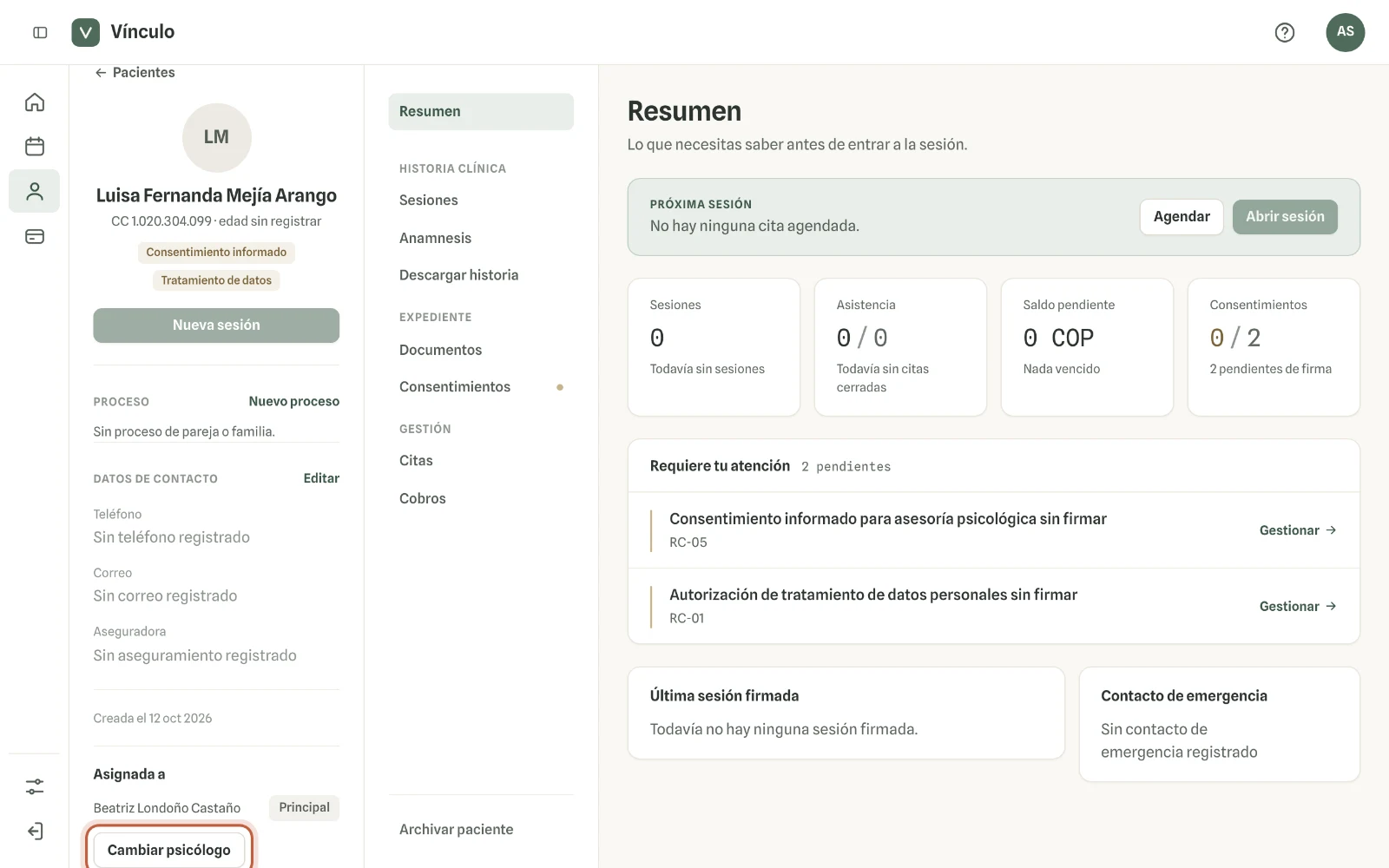Go to the home icon in sidebar

point(35,102)
